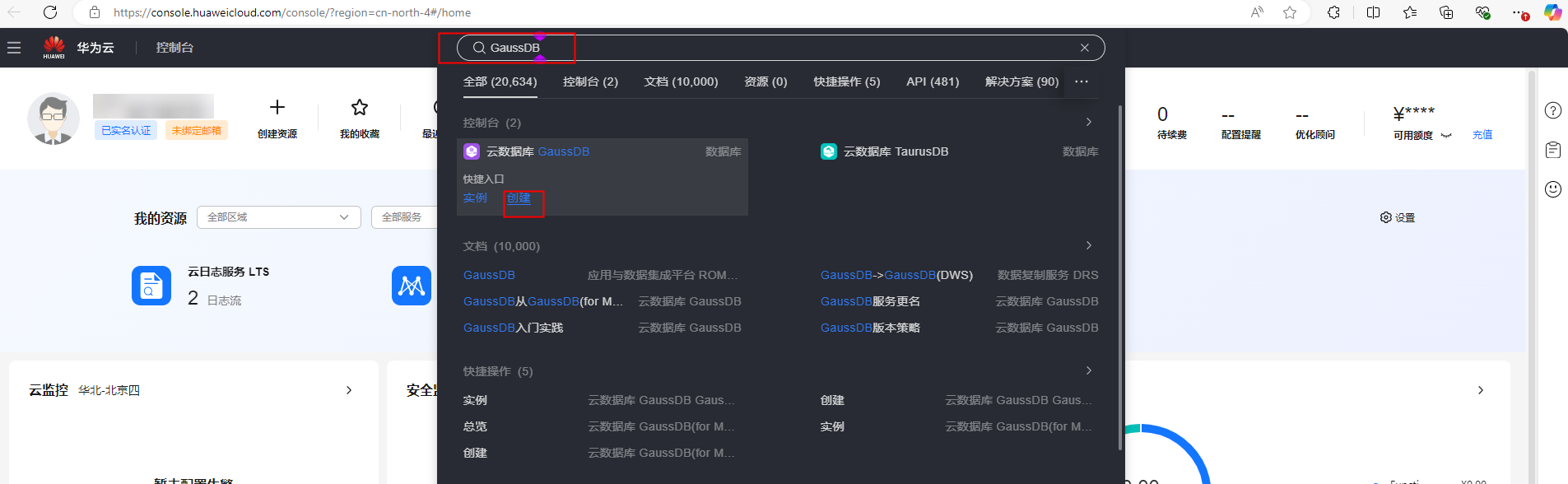Open the clipboard work order icon
The height and width of the screenshot is (484, 1568).
(1553, 150)
